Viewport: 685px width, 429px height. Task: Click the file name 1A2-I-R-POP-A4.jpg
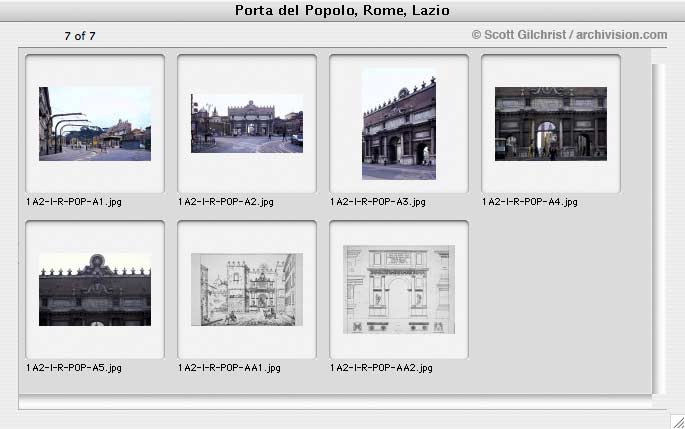click(530, 202)
